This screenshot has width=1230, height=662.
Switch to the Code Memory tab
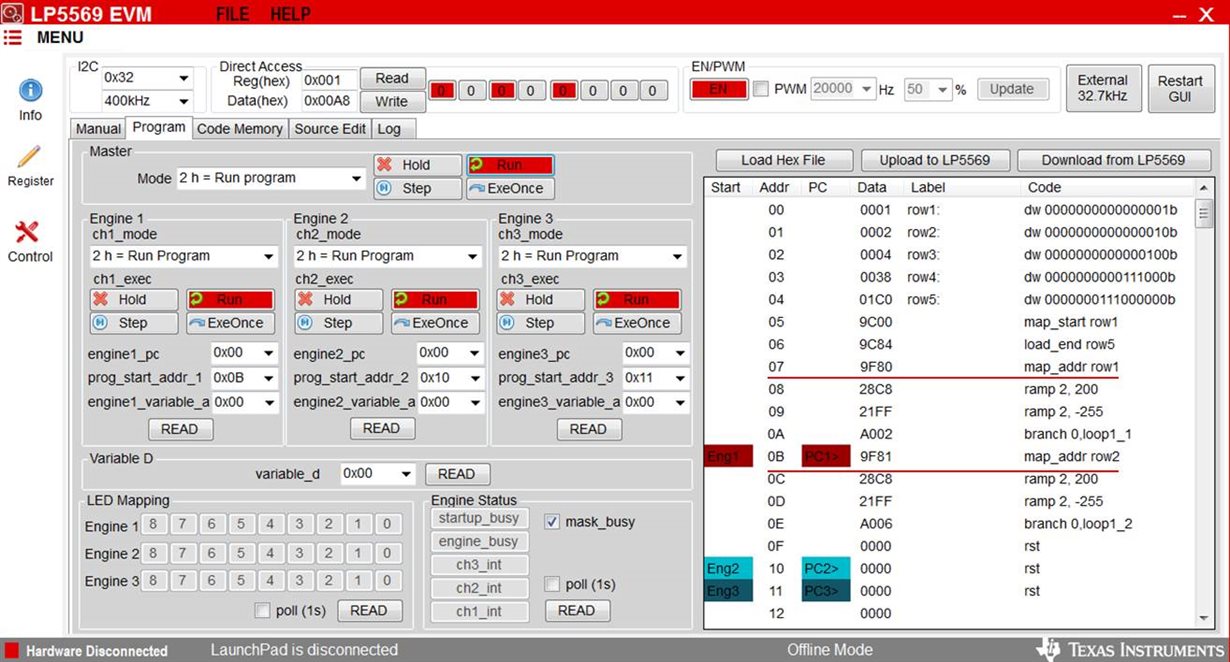click(239, 129)
